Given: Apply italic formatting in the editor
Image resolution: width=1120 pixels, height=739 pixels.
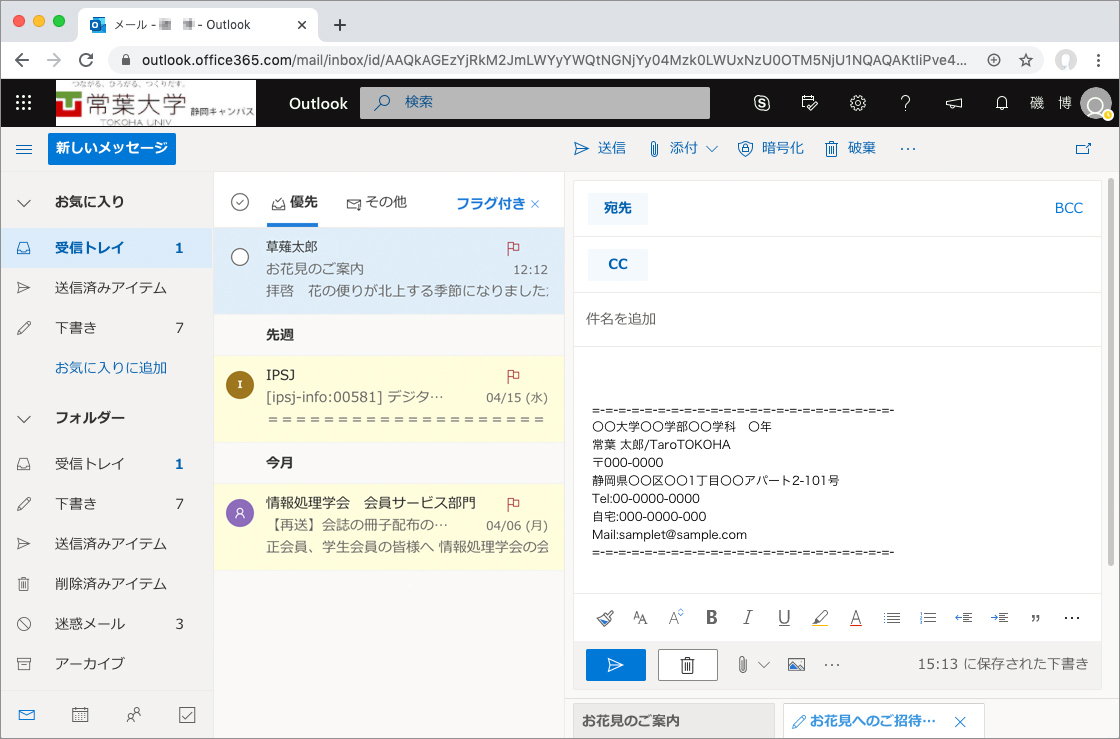Looking at the screenshot, I should pos(748,618).
